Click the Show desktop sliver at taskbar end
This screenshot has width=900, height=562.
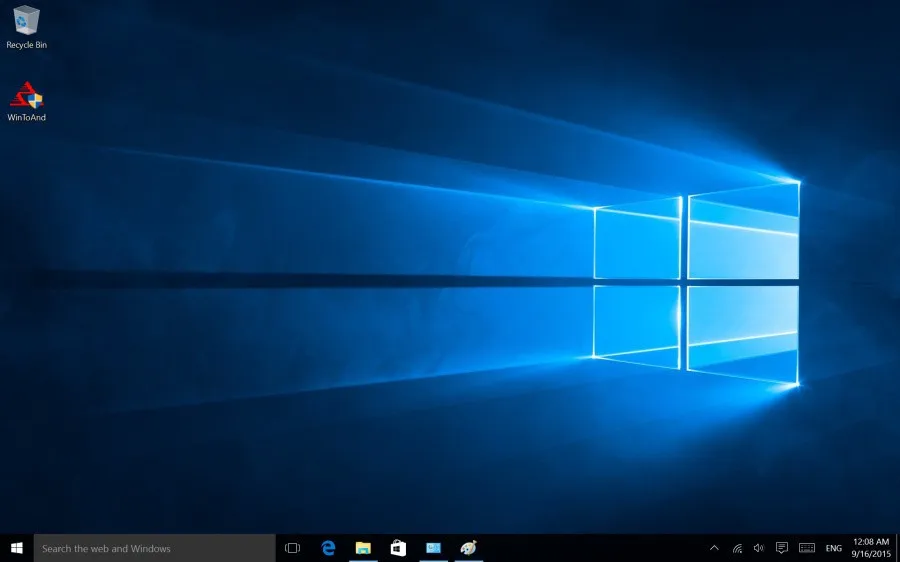point(897,548)
